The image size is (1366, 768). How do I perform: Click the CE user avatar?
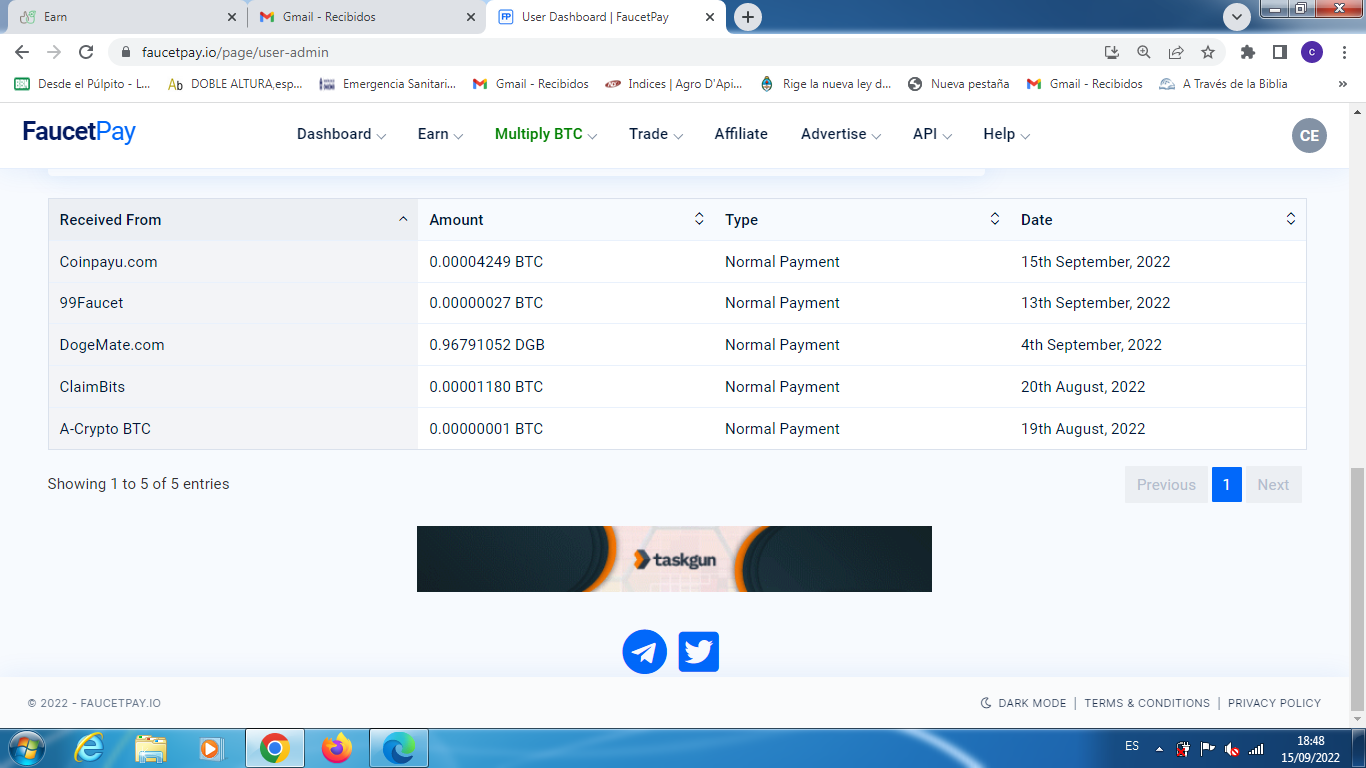(x=1309, y=136)
